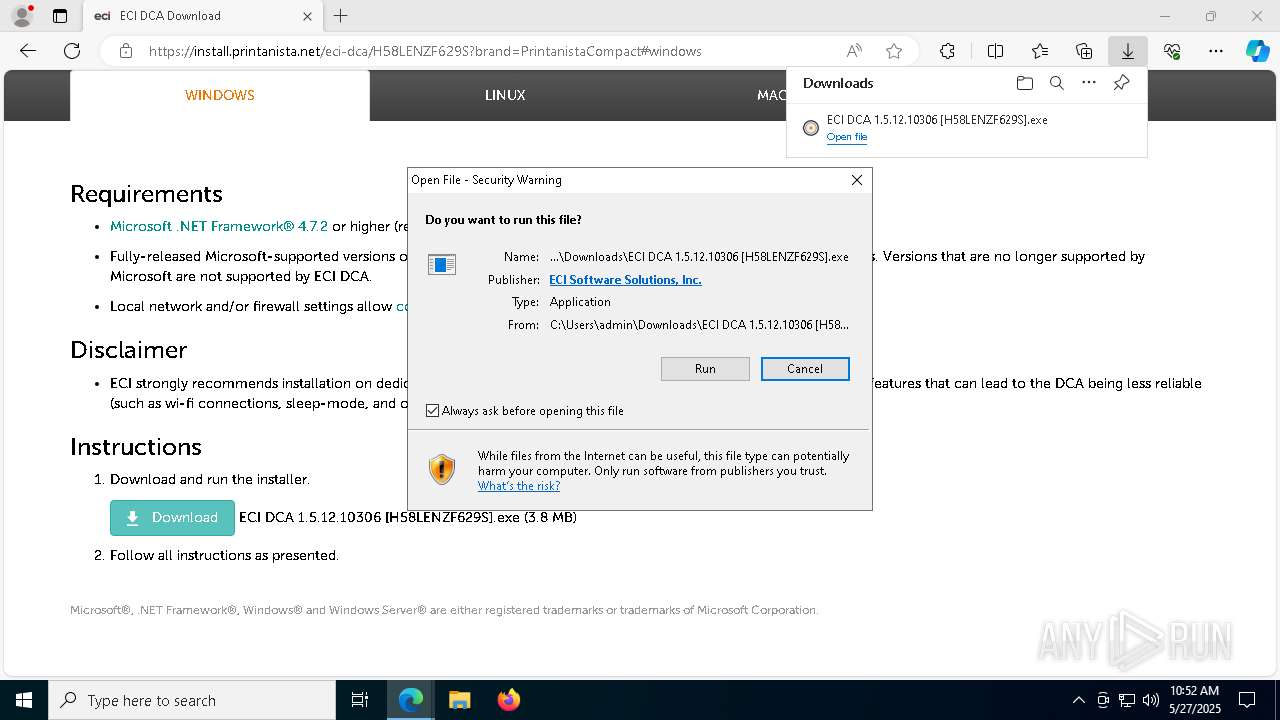This screenshot has width=1280, height=720.
Task: Switch to the LINUX tab
Action: [x=505, y=95]
